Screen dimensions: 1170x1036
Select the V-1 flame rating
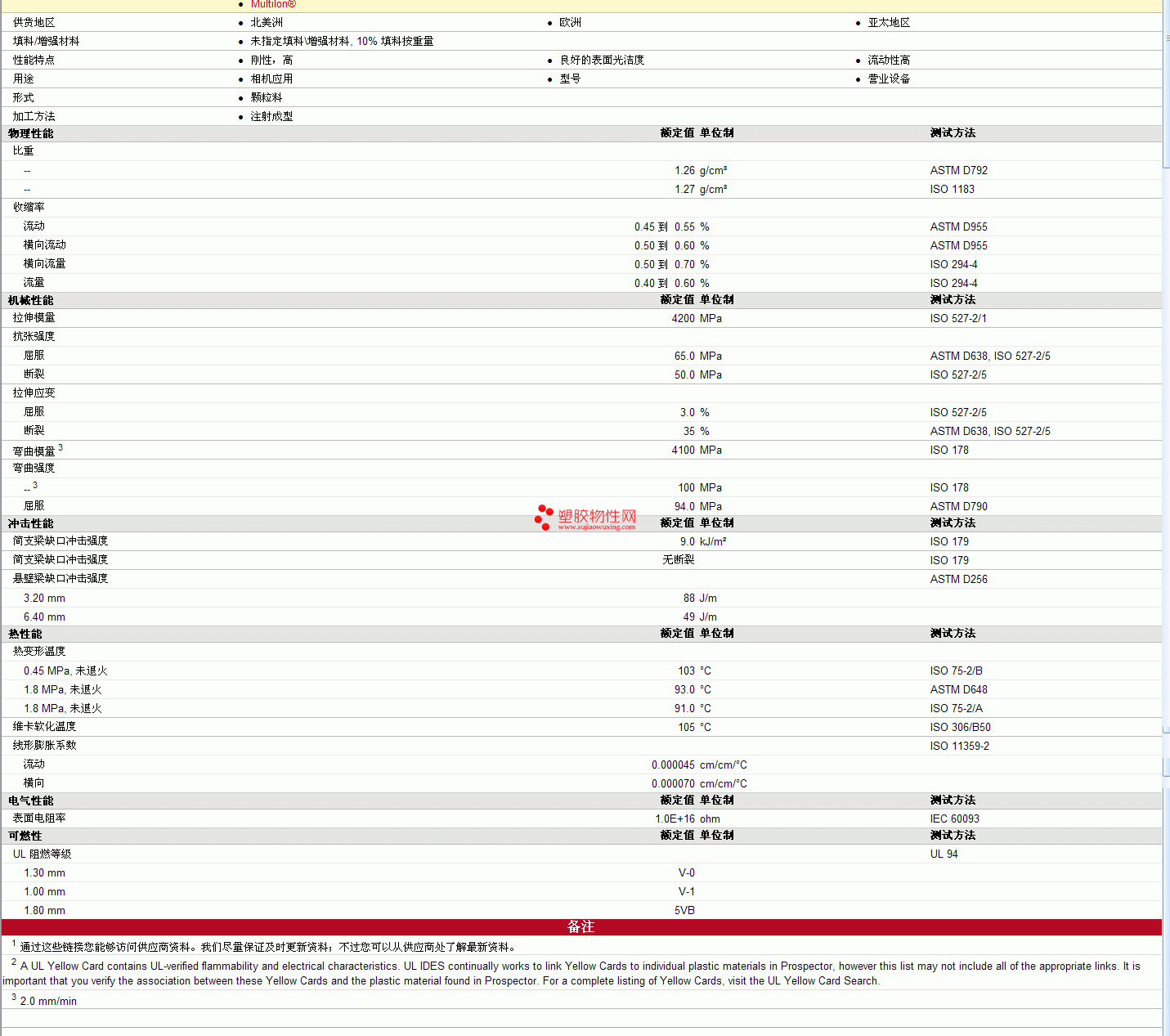point(687,892)
